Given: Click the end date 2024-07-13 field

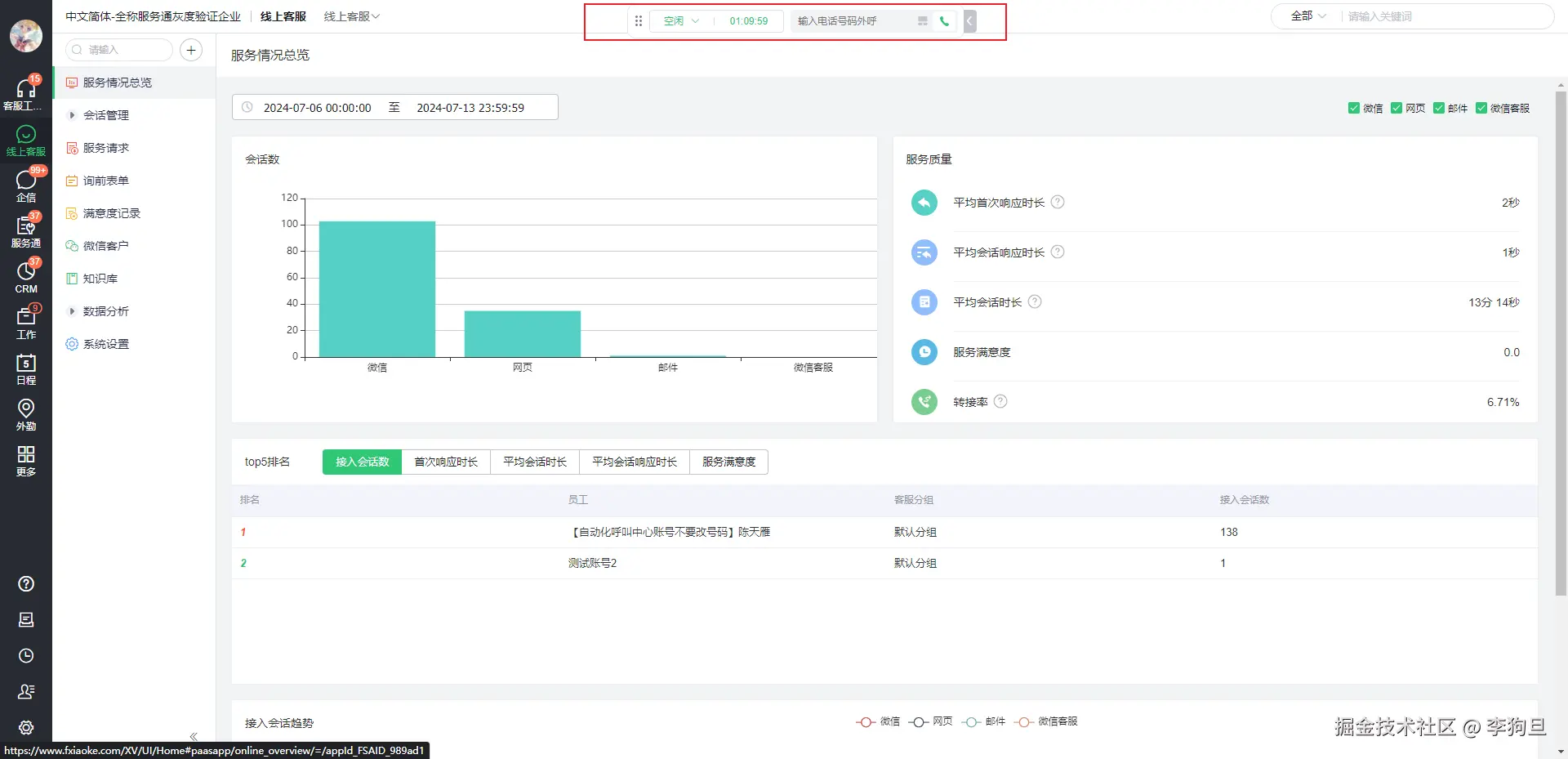Looking at the screenshot, I should [x=470, y=108].
